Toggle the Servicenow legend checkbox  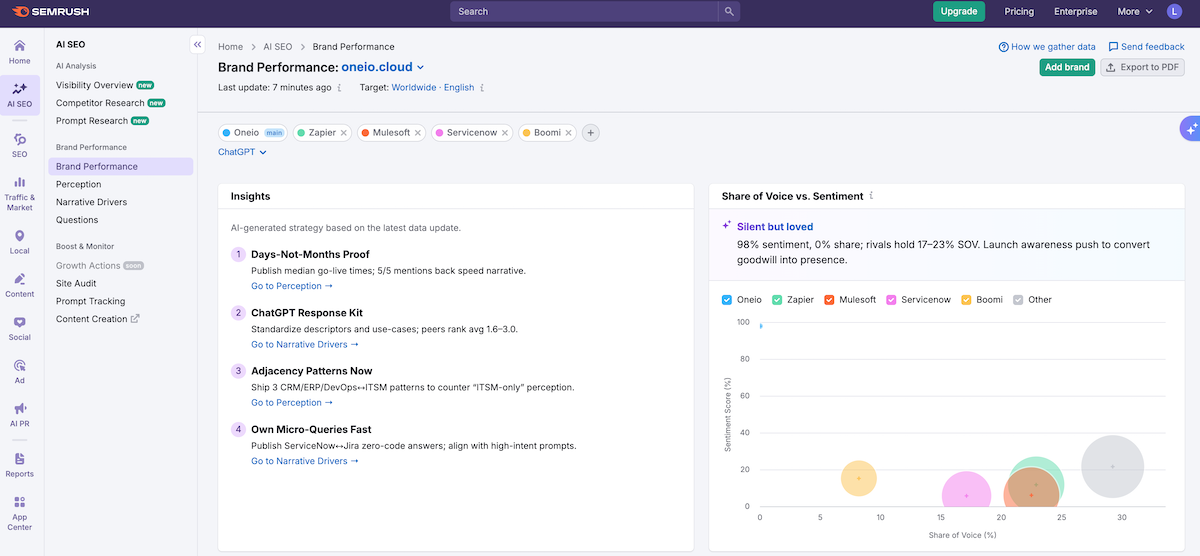892,299
